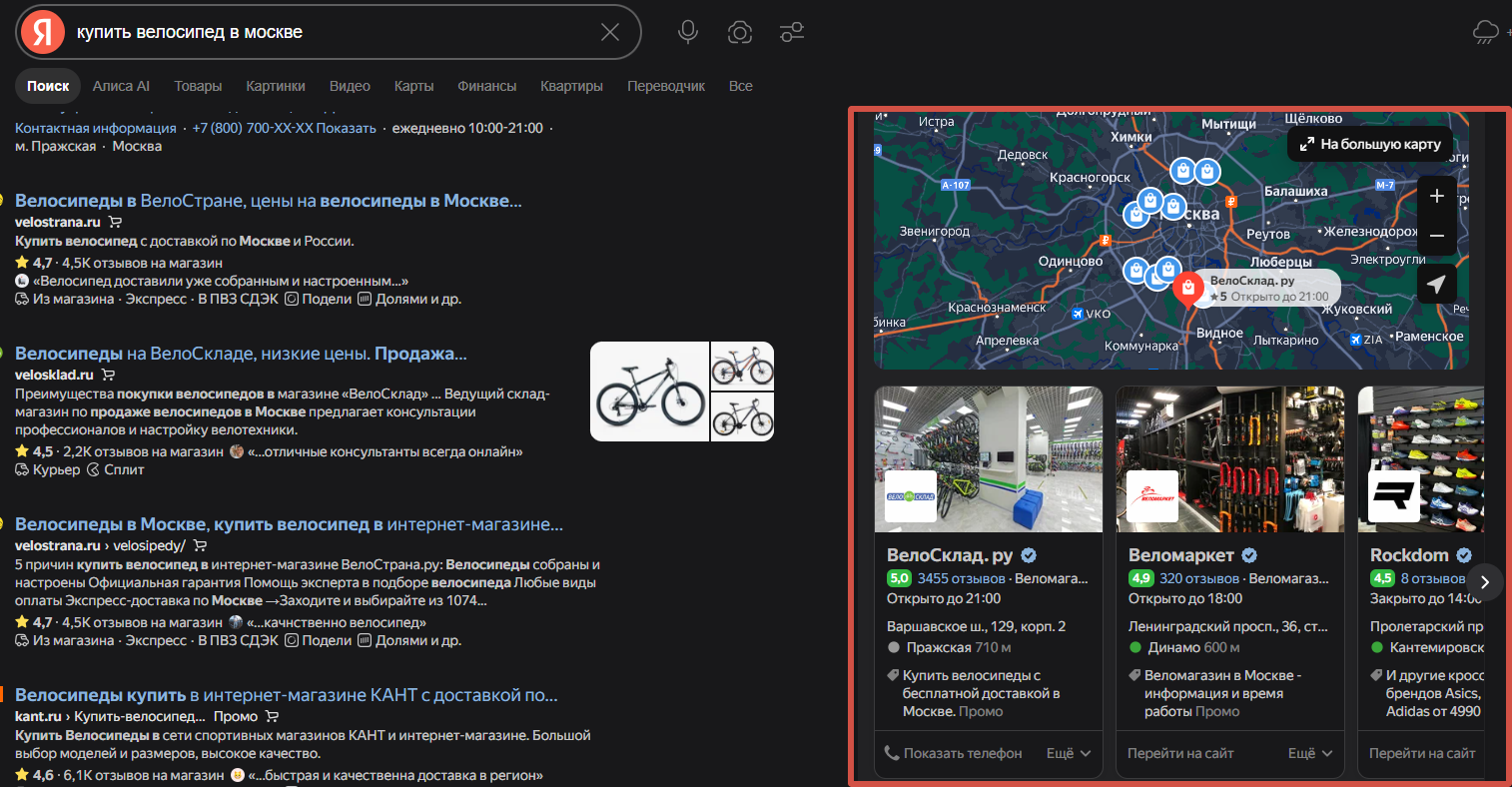Click the cart icon beside kant.ru Промо
This screenshot has width=1512, height=787.
coord(272,716)
